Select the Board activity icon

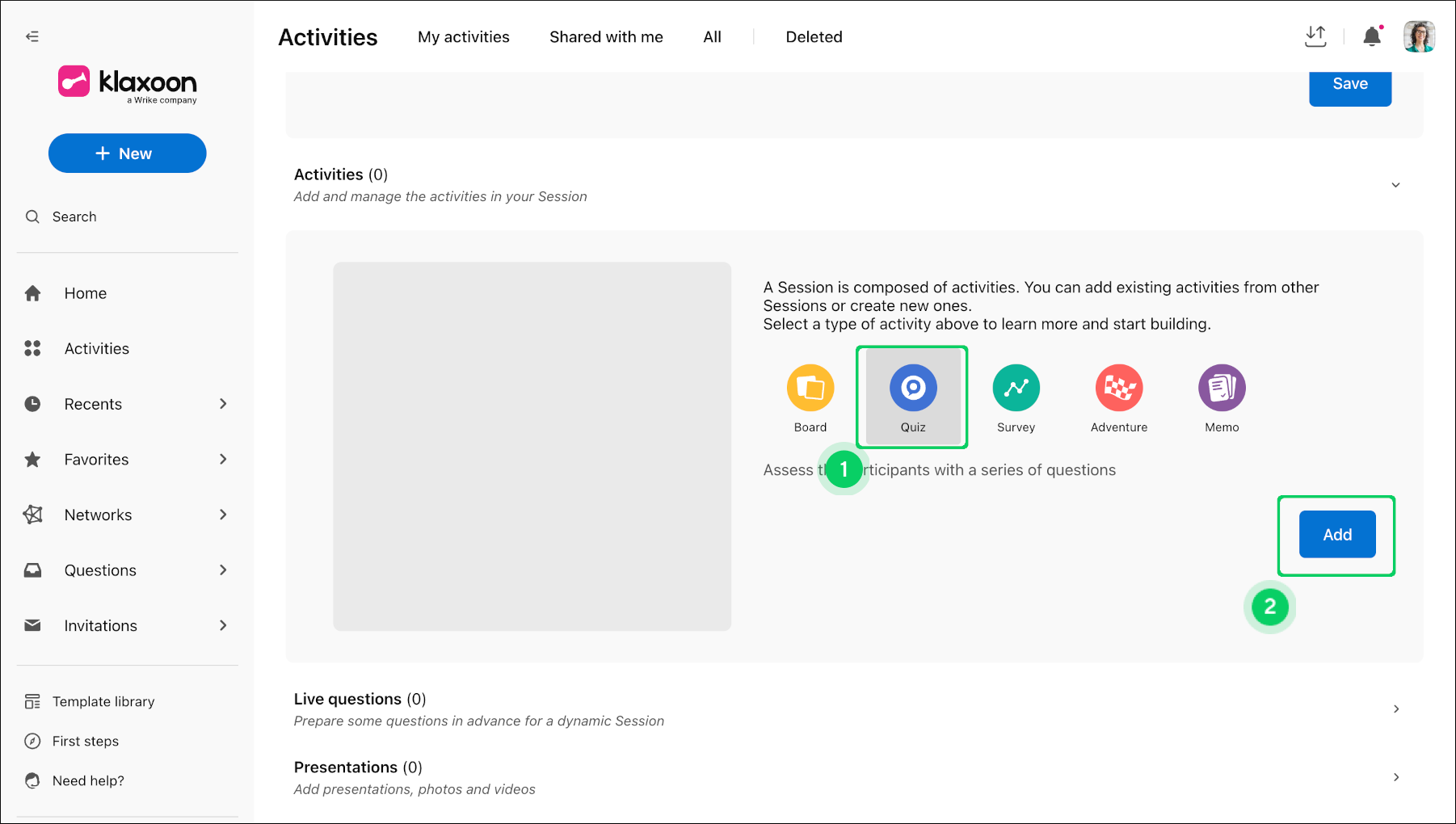[x=810, y=388]
